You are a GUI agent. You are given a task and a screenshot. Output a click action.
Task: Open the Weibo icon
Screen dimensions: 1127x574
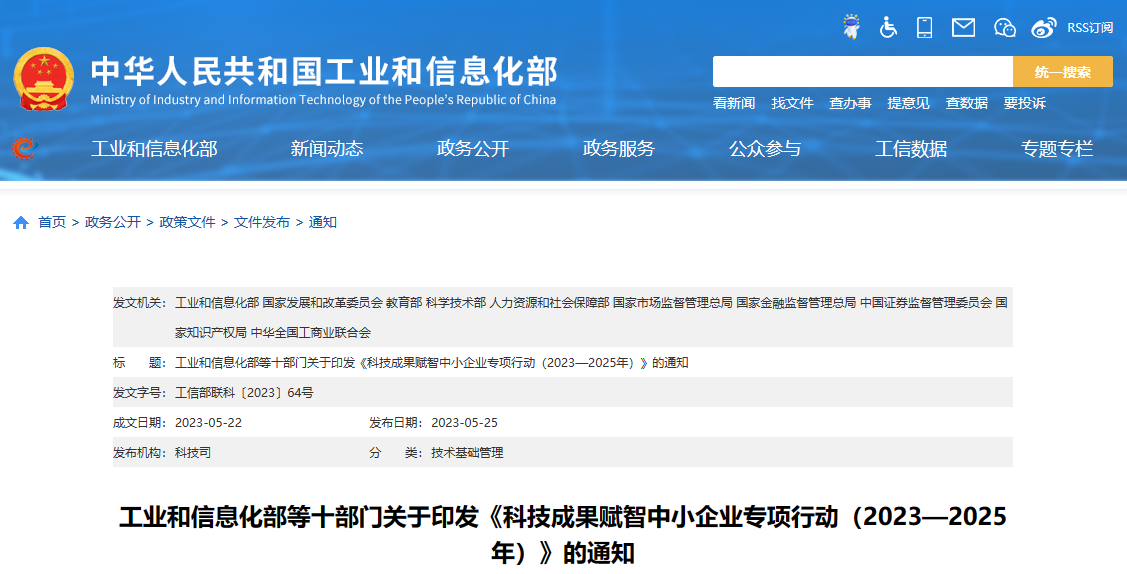pyautogui.click(x=1044, y=27)
